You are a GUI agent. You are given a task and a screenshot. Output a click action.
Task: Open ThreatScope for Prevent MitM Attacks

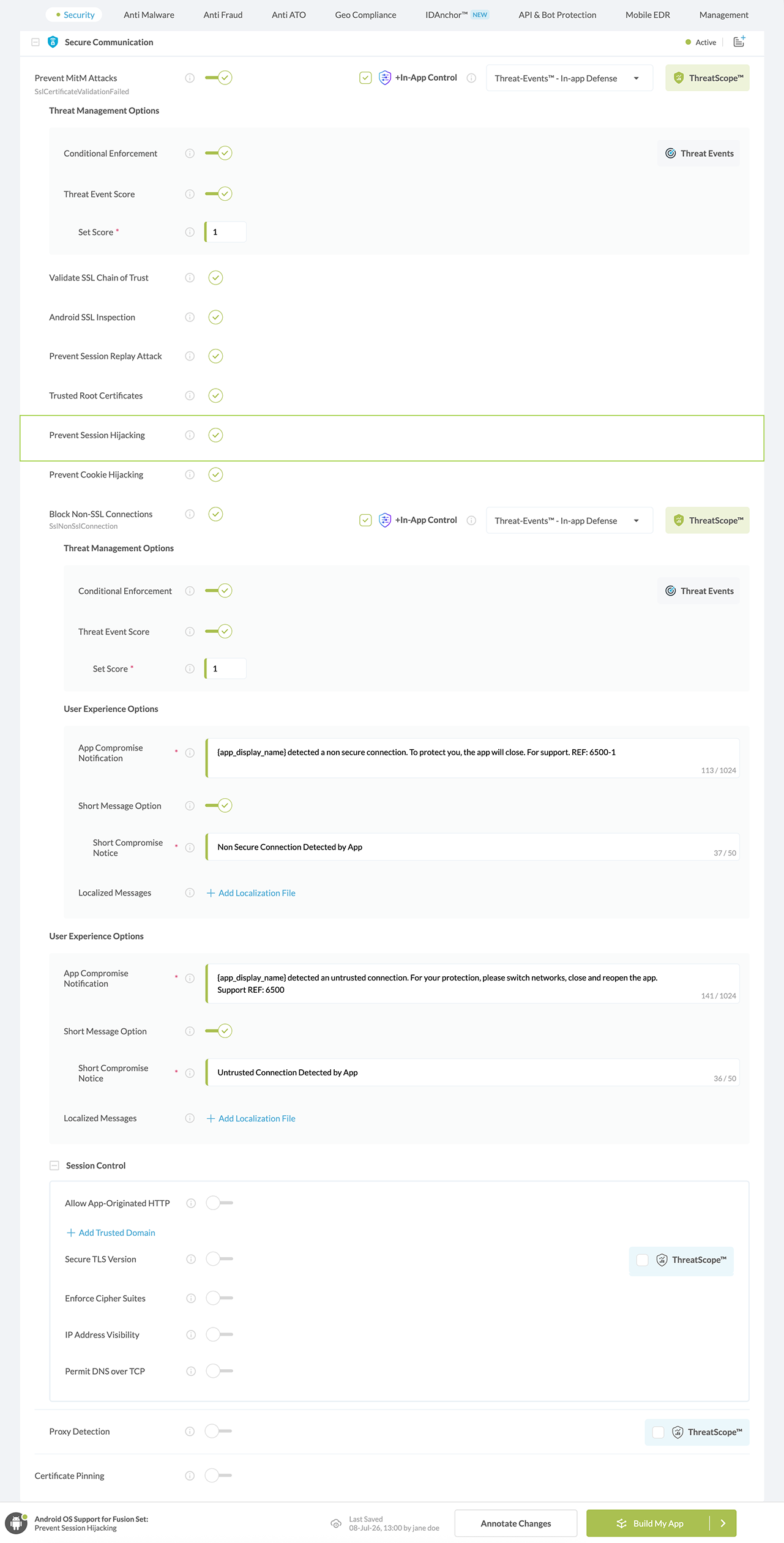707,78
